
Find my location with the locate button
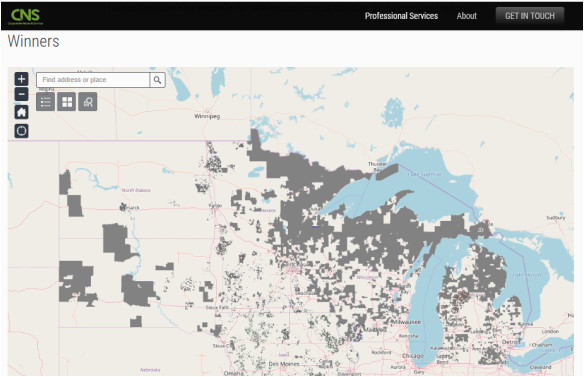(x=21, y=131)
